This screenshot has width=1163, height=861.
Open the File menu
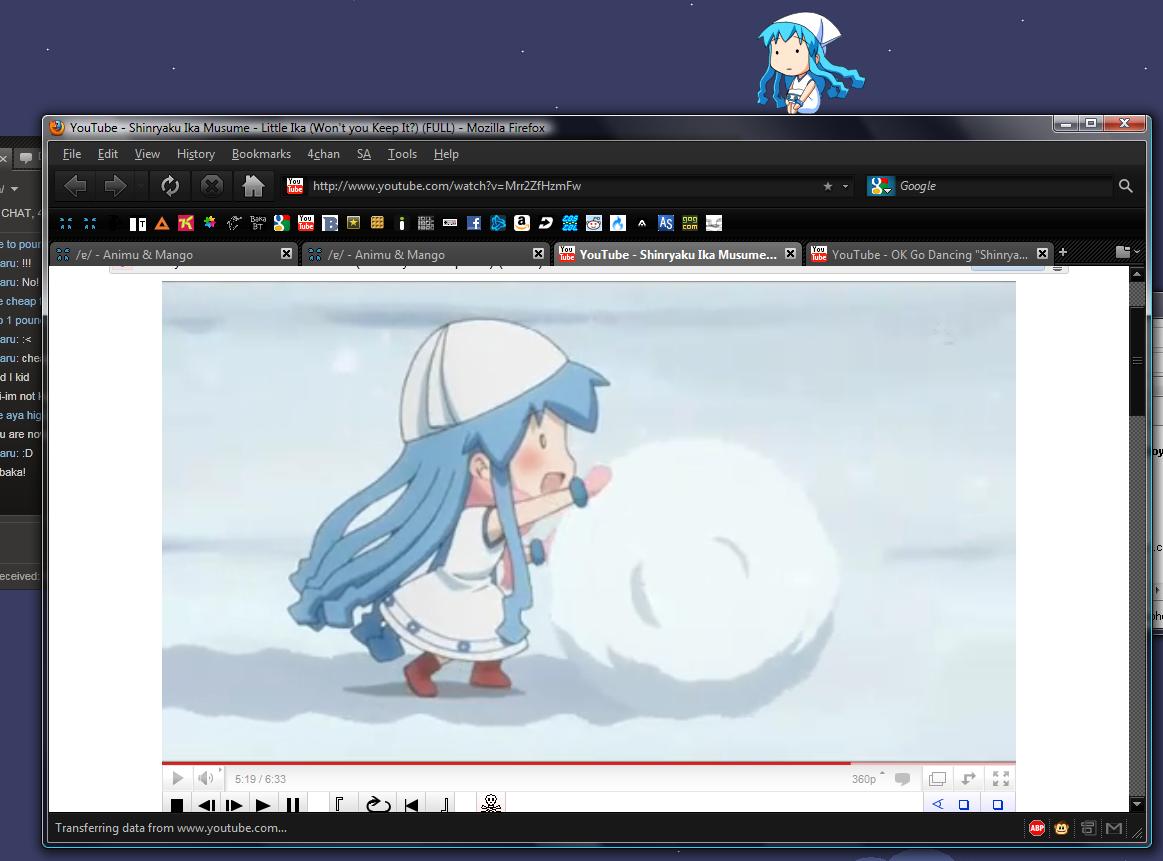click(72, 154)
